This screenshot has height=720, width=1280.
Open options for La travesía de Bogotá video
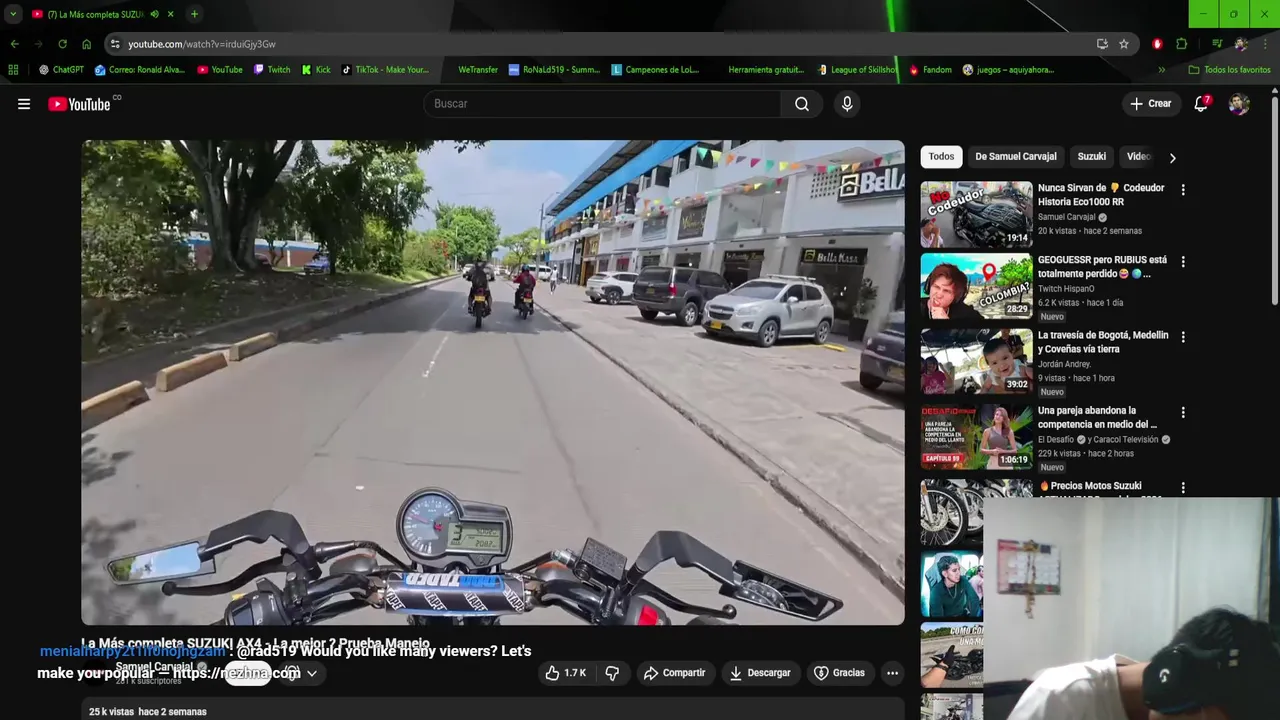pyautogui.click(x=1183, y=337)
